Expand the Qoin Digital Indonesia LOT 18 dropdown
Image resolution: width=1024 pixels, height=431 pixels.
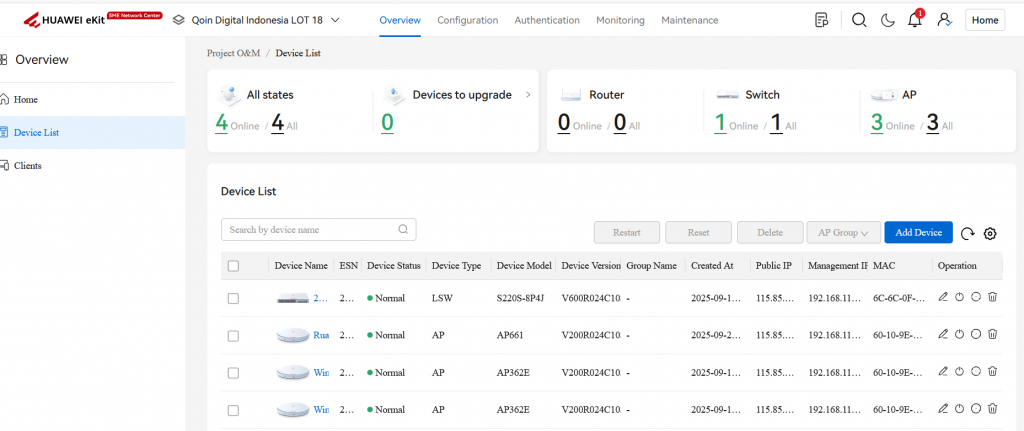pyautogui.click(x=334, y=20)
